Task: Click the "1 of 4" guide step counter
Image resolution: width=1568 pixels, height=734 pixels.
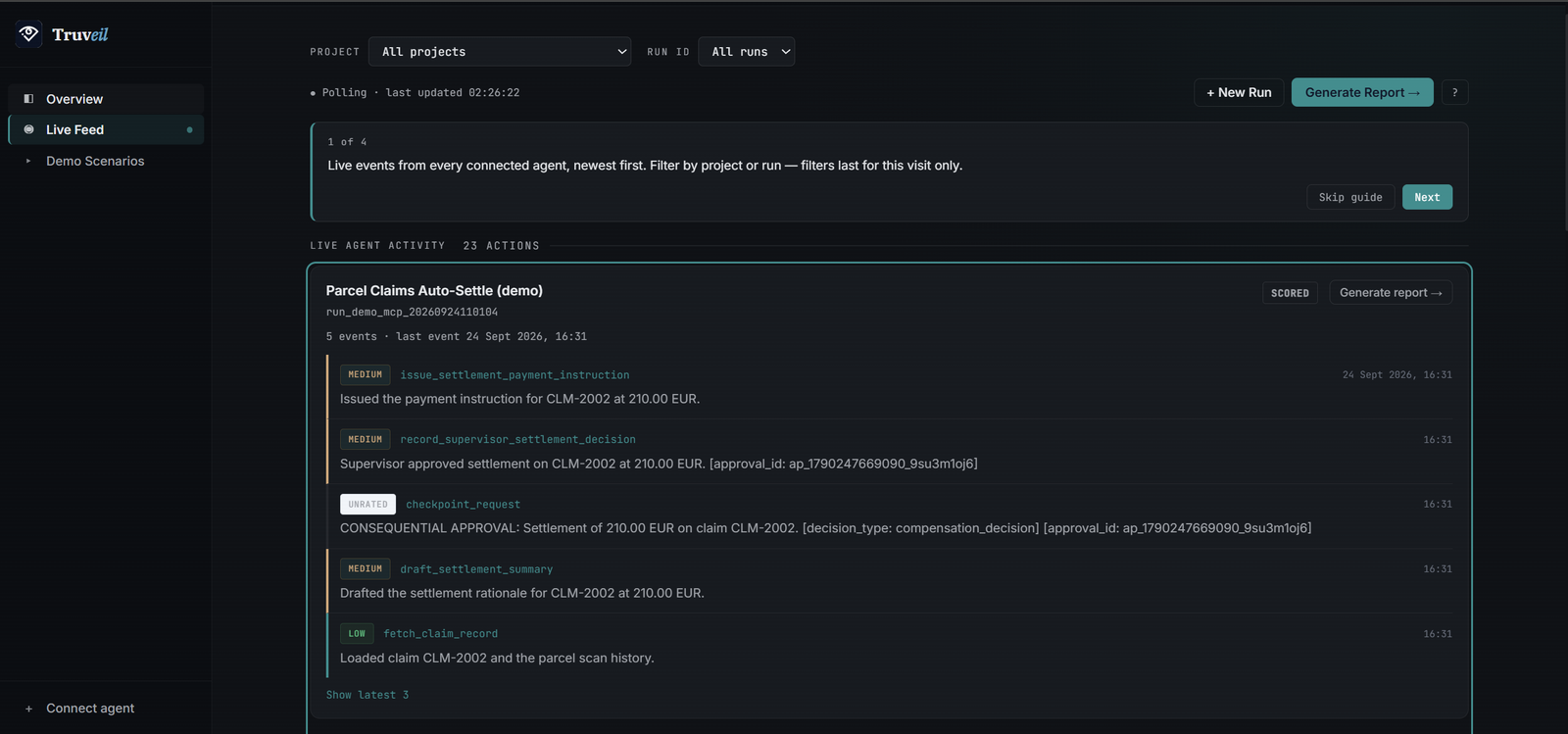Action: coord(347,142)
